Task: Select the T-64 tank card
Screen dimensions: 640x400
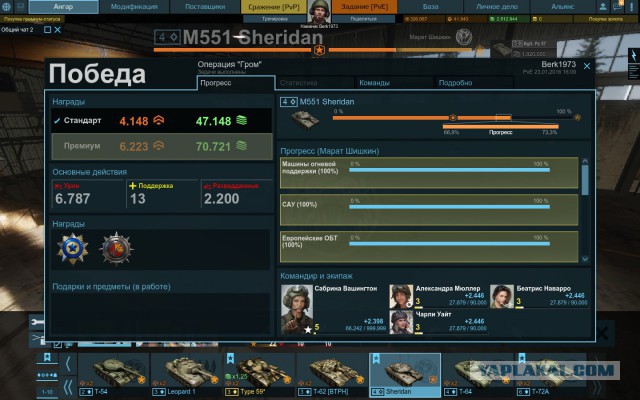Action: pyautogui.click(x=478, y=375)
